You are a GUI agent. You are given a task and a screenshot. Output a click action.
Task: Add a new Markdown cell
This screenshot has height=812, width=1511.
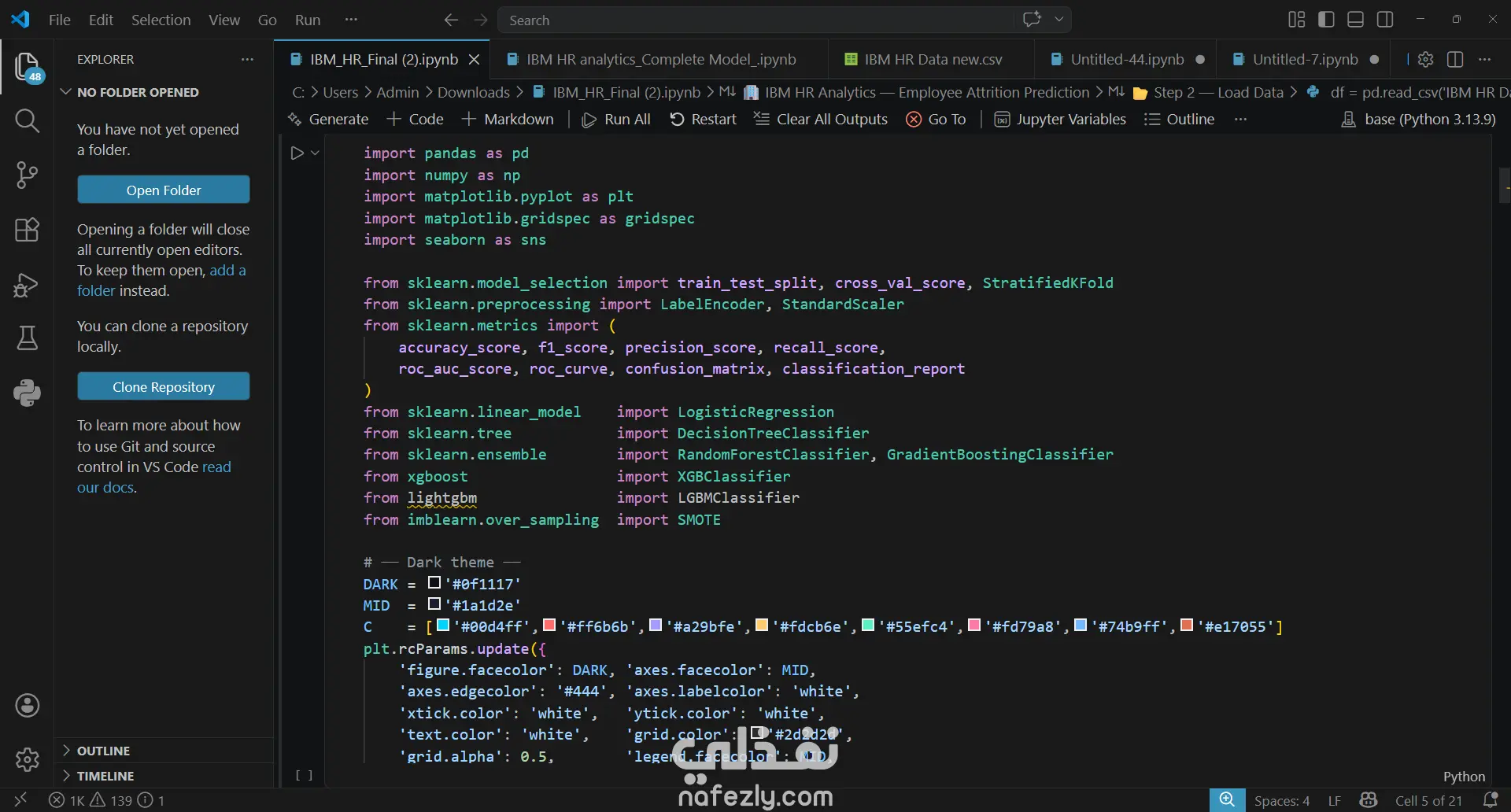[508, 119]
